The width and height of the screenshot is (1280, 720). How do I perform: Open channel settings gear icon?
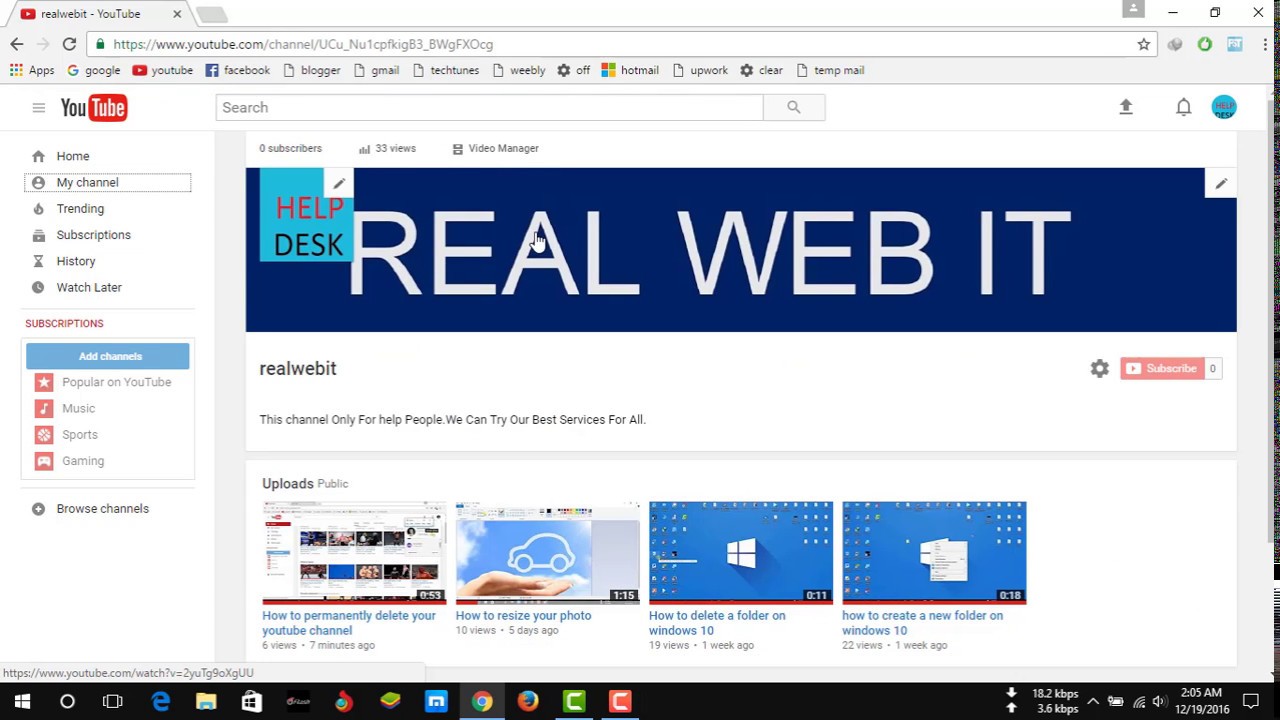pyautogui.click(x=1100, y=369)
